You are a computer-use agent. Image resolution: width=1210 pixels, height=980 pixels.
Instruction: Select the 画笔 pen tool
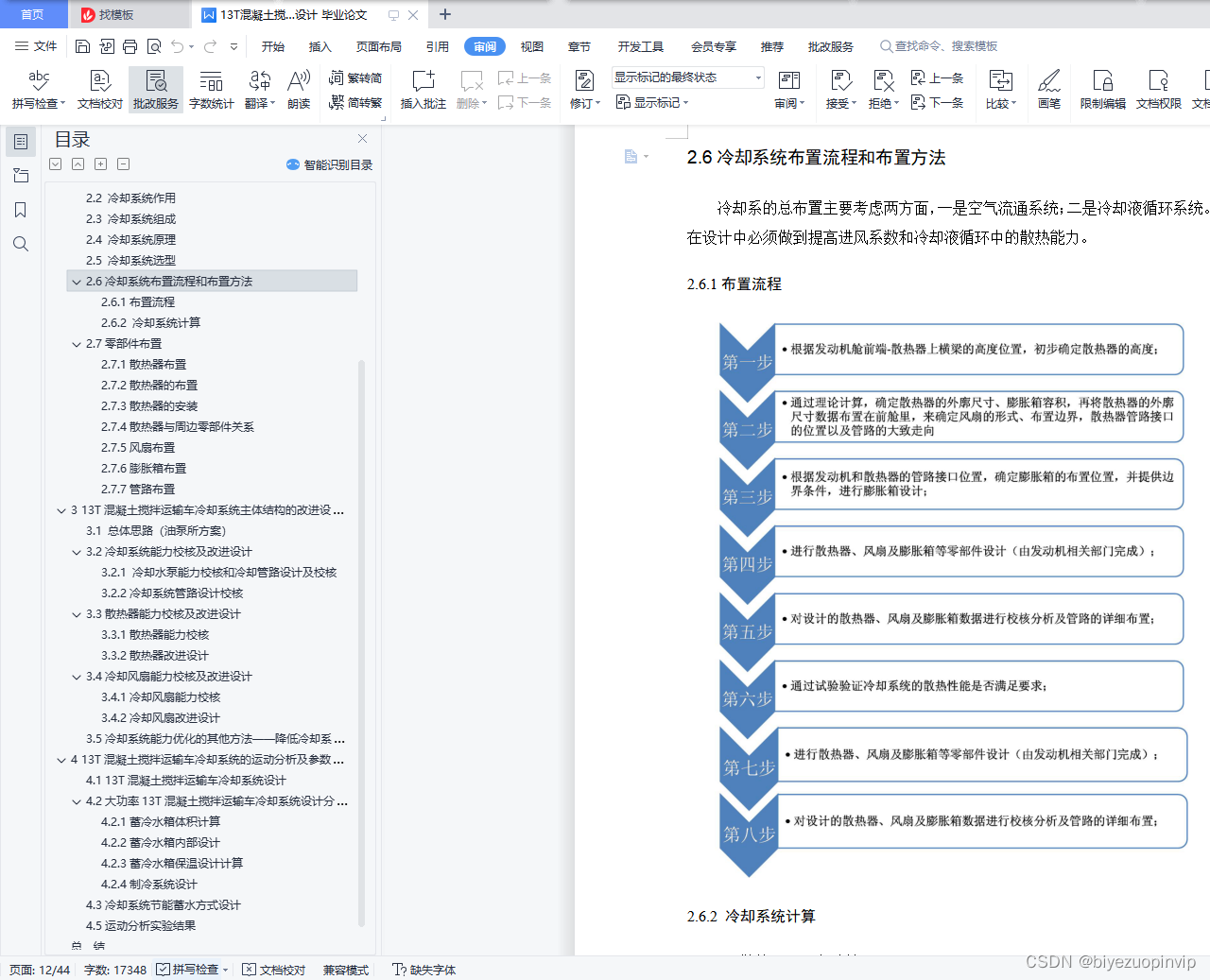[1049, 90]
